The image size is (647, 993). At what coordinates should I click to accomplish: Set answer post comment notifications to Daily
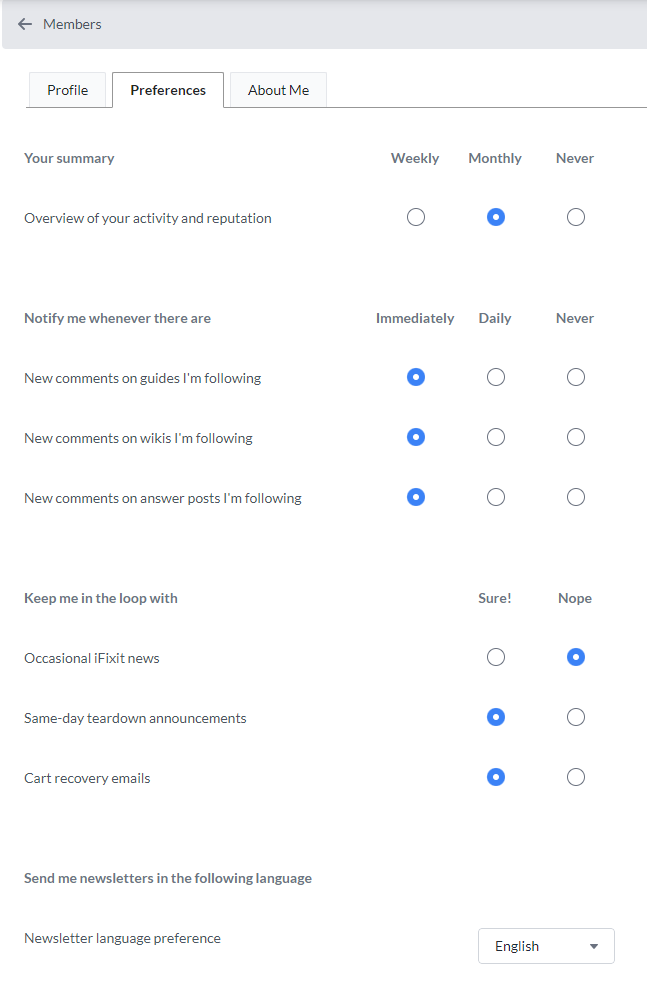pyautogui.click(x=495, y=497)
